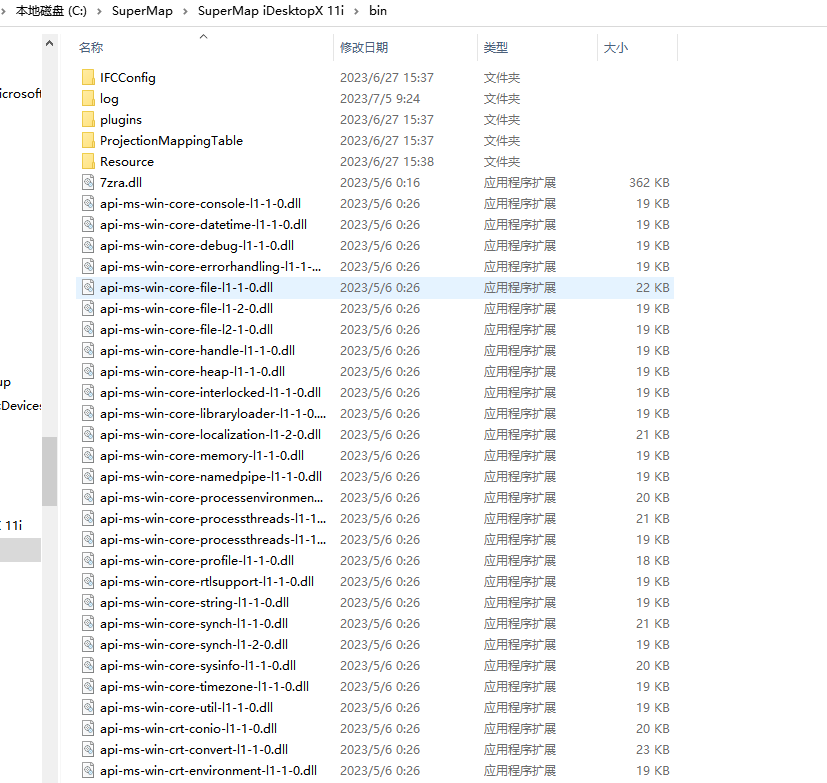Click the IFCConfig folder icon
Screen dimensions: 827x783
pos(88,78)
